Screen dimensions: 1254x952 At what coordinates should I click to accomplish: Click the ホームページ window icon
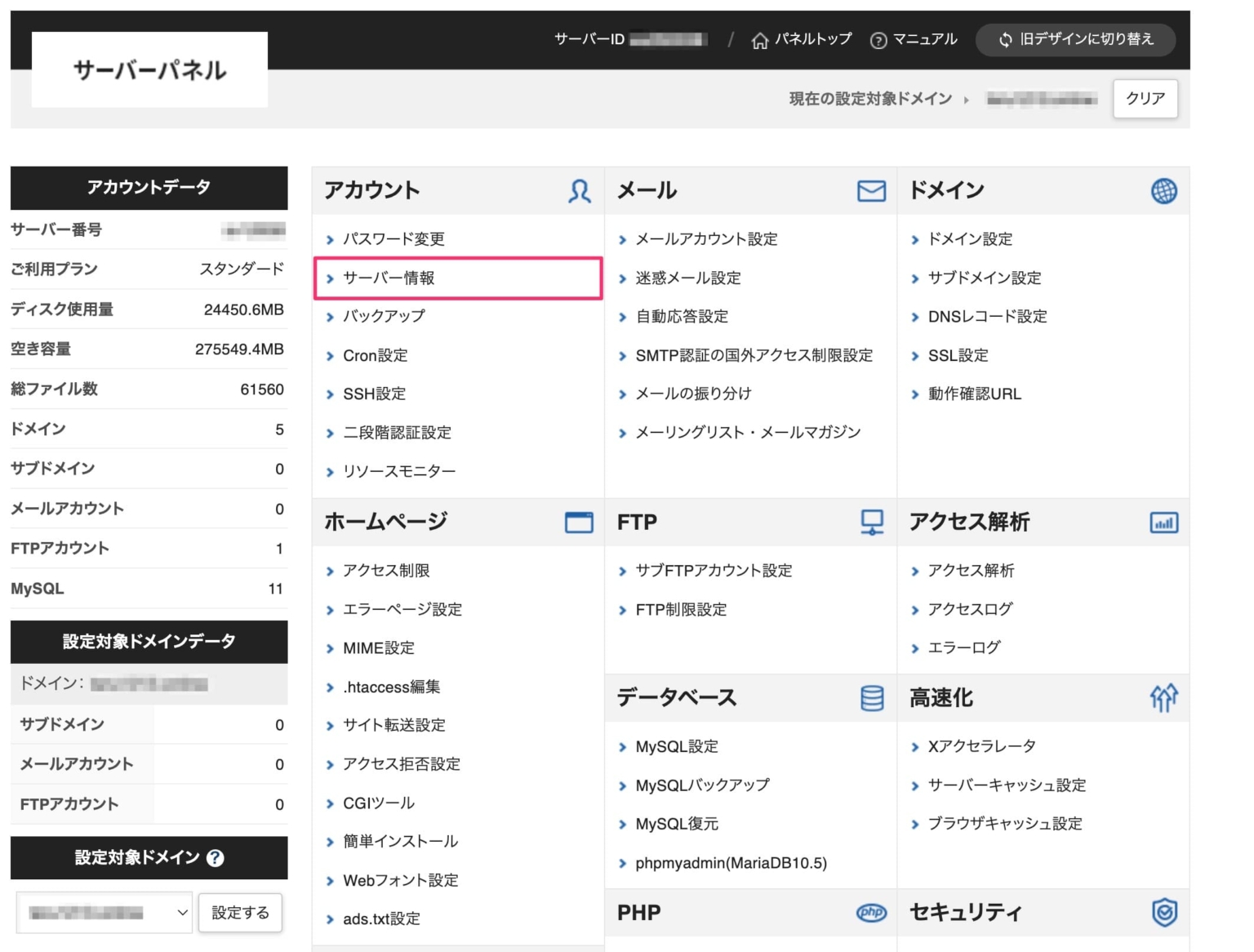click(x=580, y=523)
